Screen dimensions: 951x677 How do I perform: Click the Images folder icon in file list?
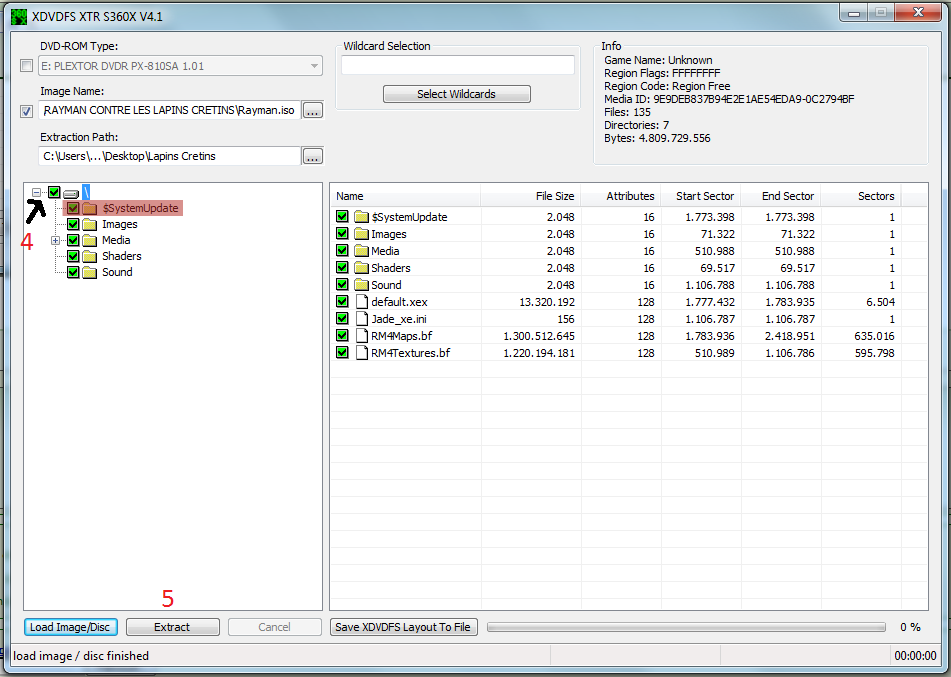coord(361,234)
